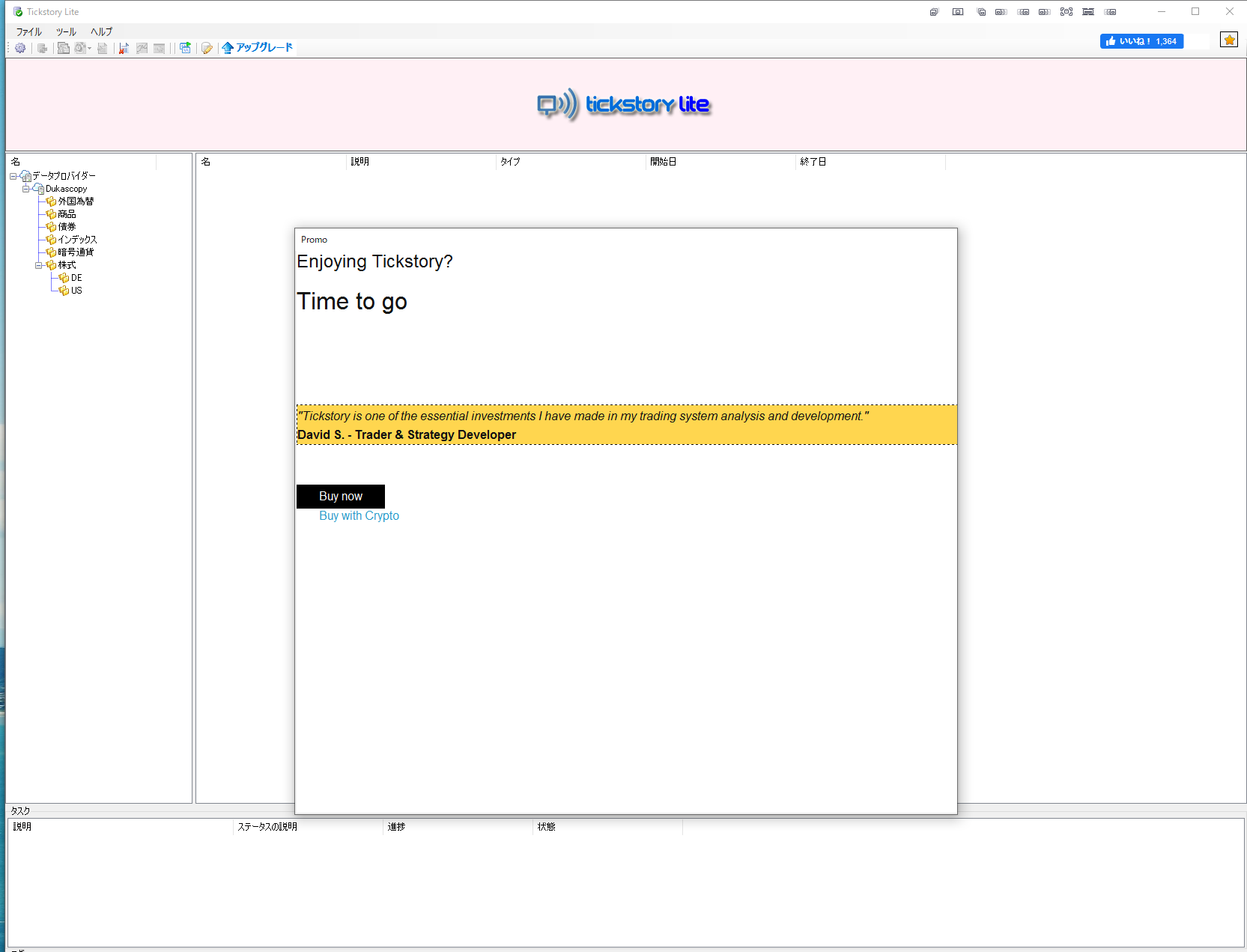This screenshot has height=952, width=1247.
Task: Click the orange star favorite icon
Action: [x=1229, y=40]
